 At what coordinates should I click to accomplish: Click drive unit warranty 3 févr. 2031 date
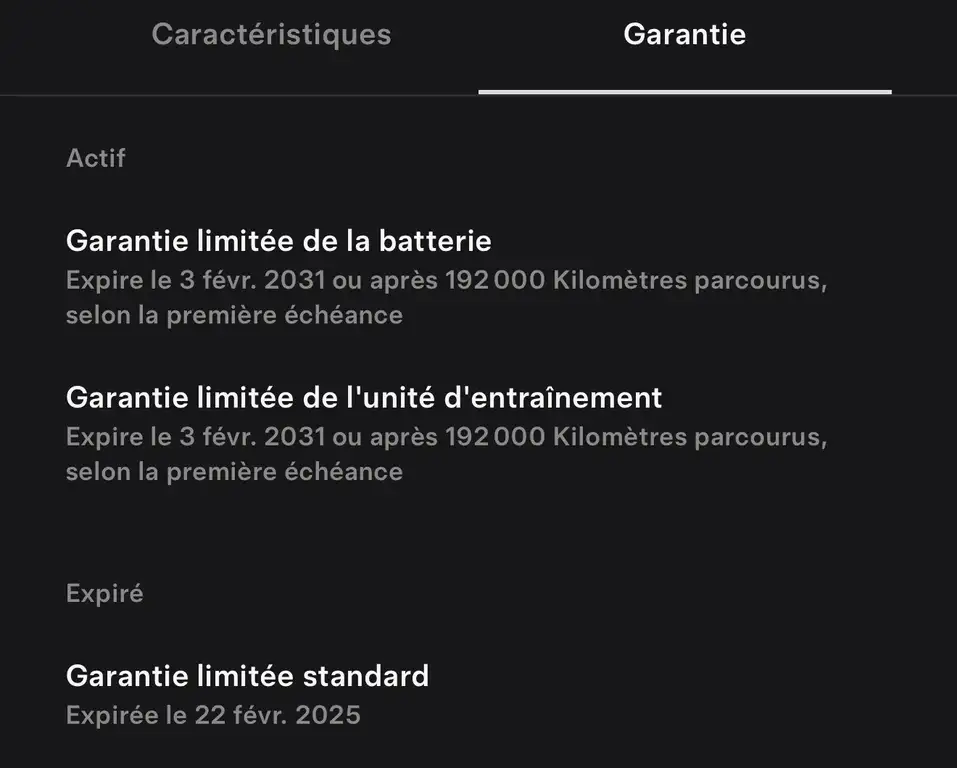tap(252, 437)
